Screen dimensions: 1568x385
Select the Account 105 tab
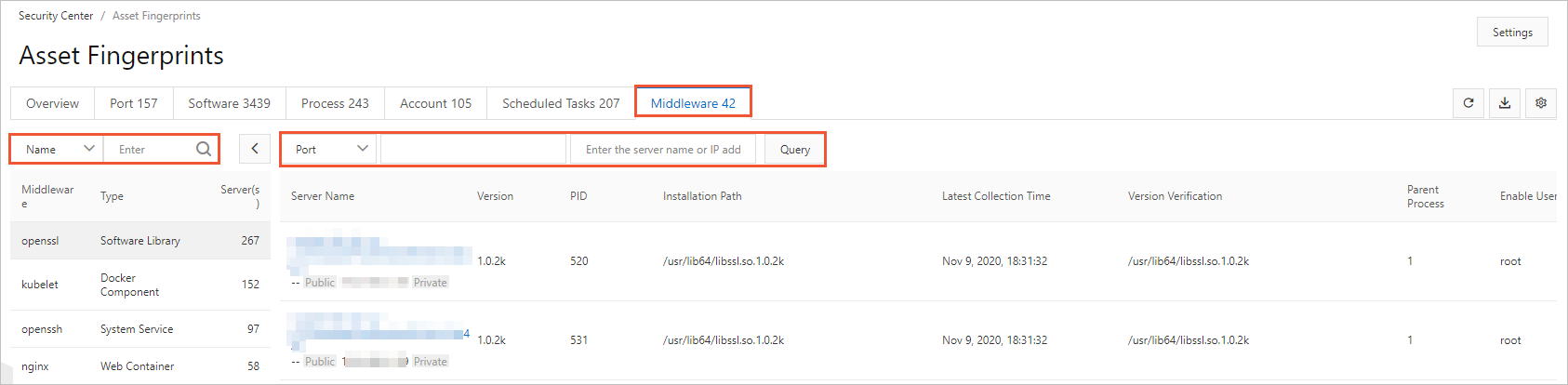pyautogui.click(x=435, y=103)
